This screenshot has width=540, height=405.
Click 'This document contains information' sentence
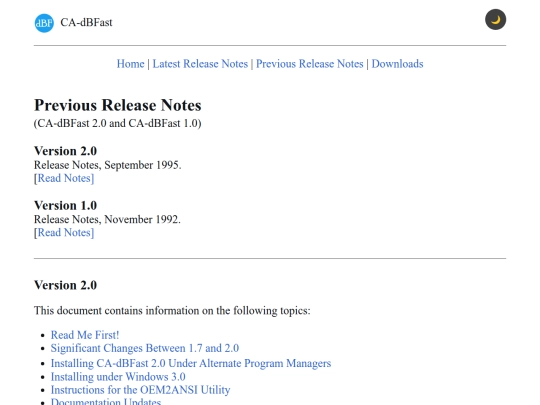(172, 311)
